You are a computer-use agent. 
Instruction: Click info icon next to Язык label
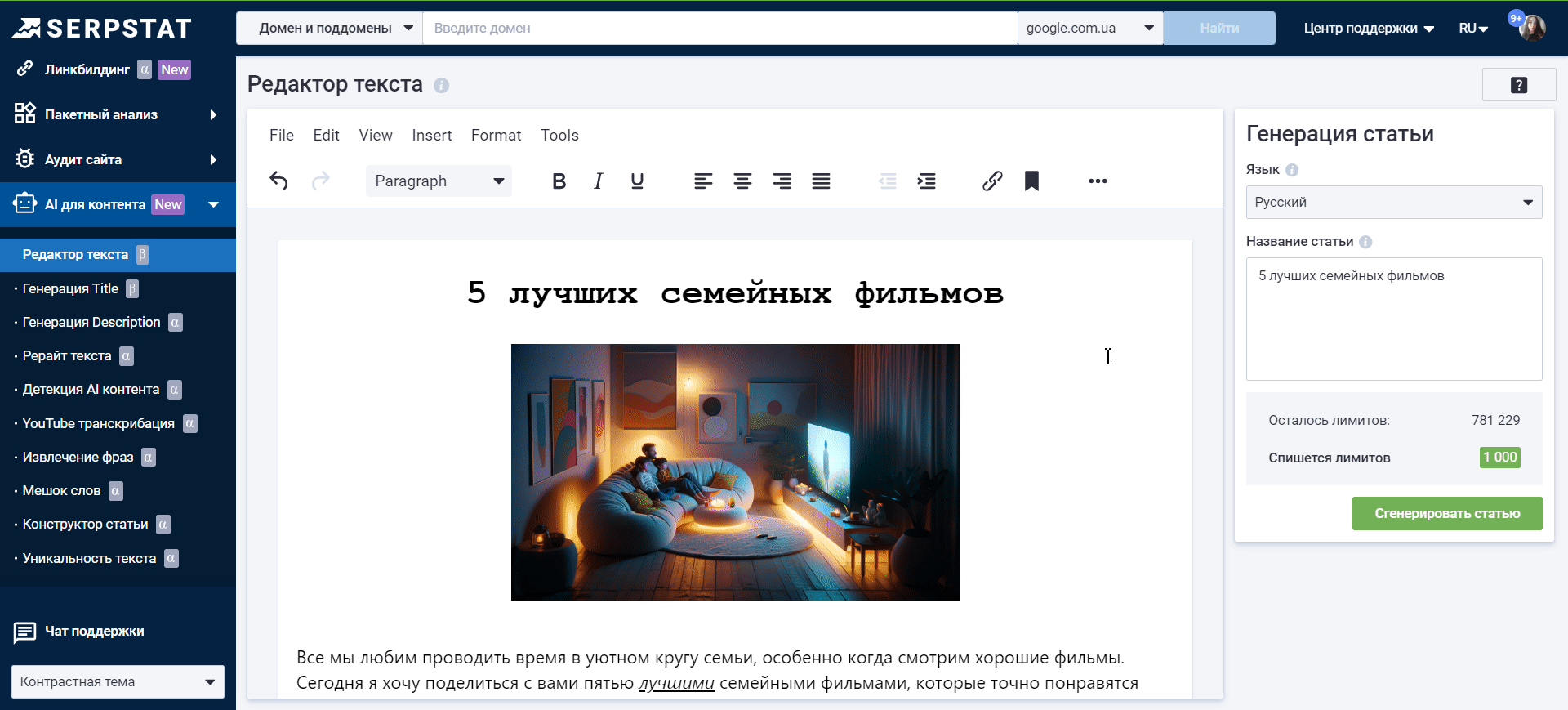(x=1292, y=170)
